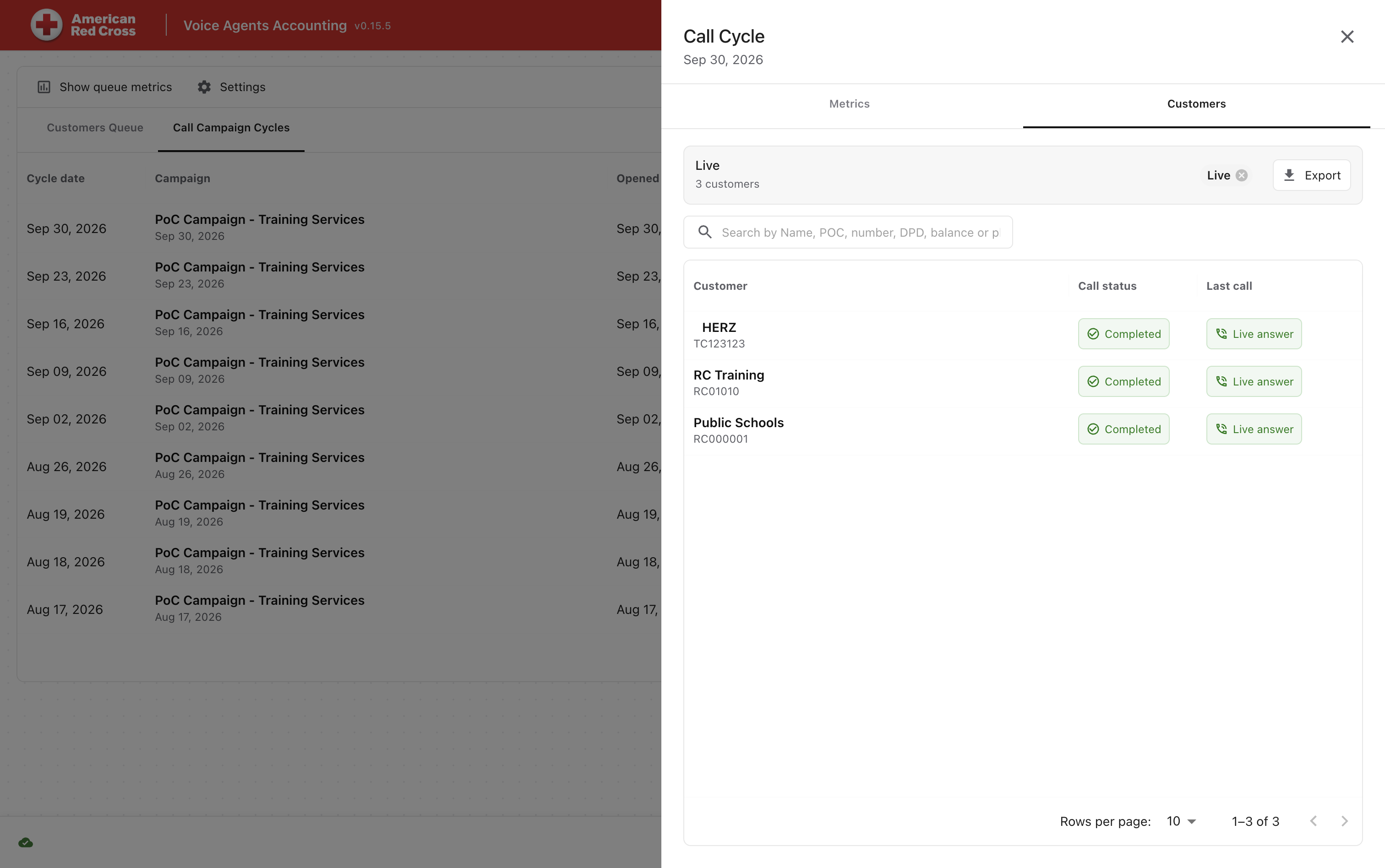Image resolution: width=1385 pixels, height=868 pixels.
Task: Click the Campaign column header
Action: coord(182,179)
